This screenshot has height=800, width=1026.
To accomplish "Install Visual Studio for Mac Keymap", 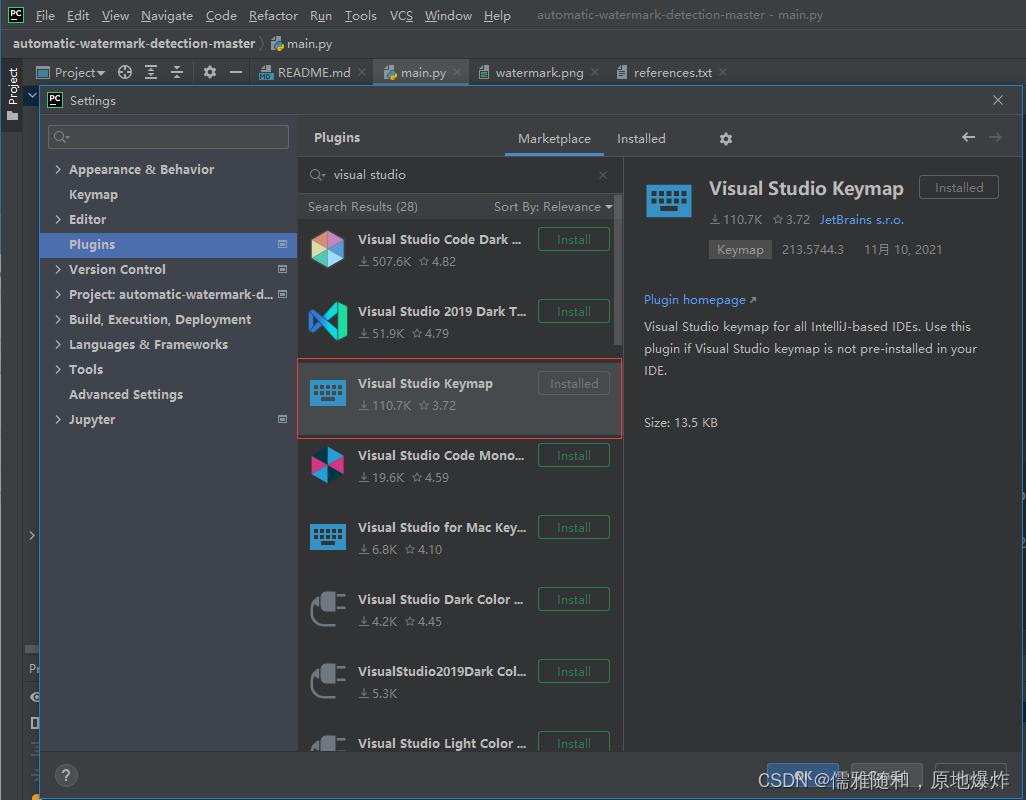I will (x=574, y=527).
